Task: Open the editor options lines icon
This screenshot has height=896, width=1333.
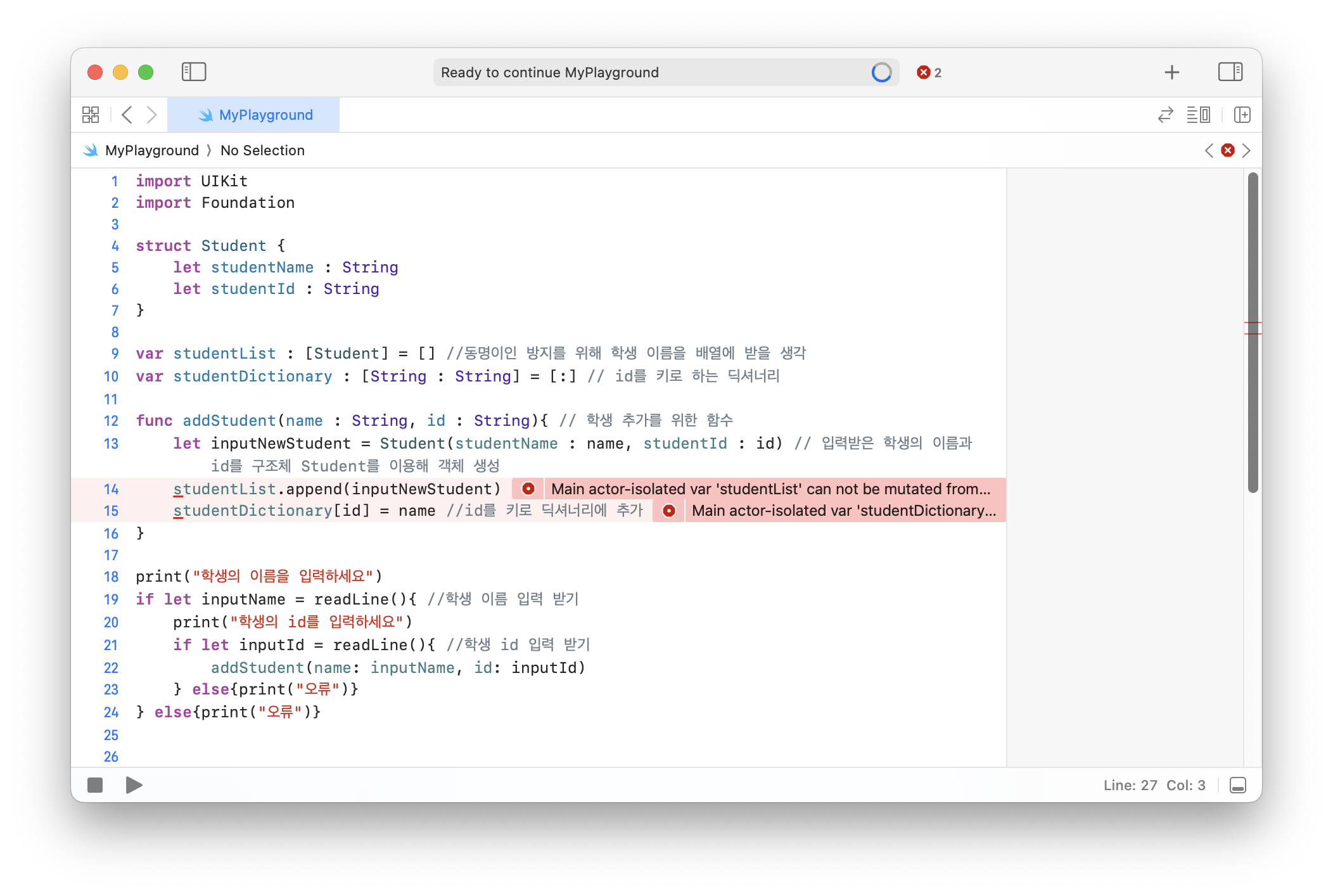Action: [x=1198, y=115]
